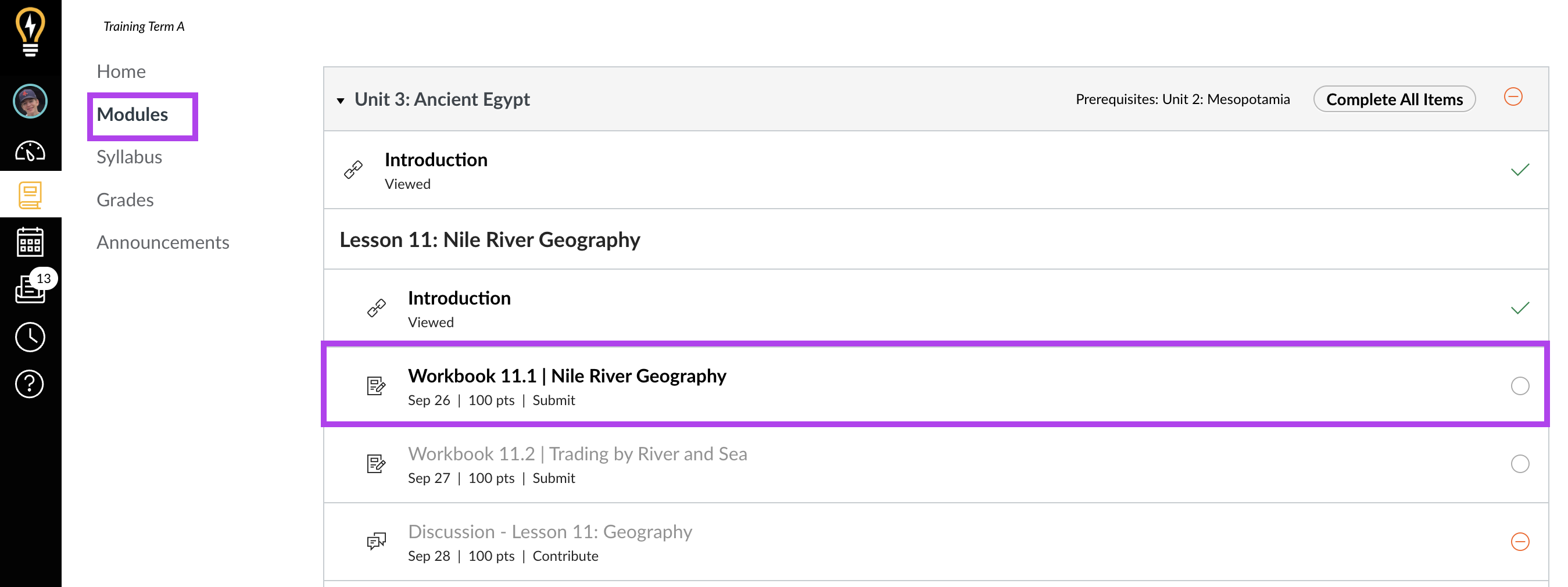The image size is (1568, 587).
Task: Click the link icon beside the Lesson 11 Introduction
Action: (376, 308)
